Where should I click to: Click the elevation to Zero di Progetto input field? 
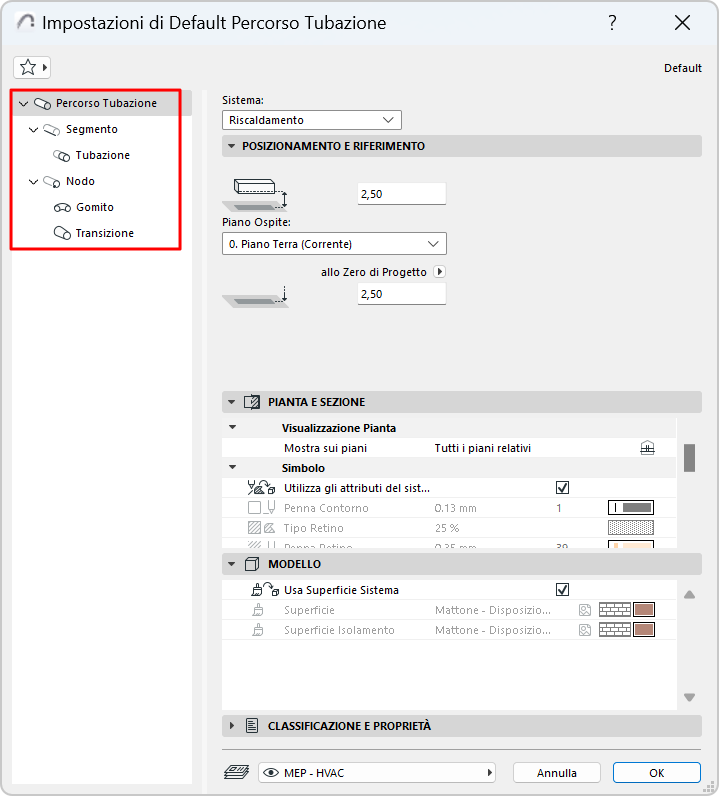point(402,294)
